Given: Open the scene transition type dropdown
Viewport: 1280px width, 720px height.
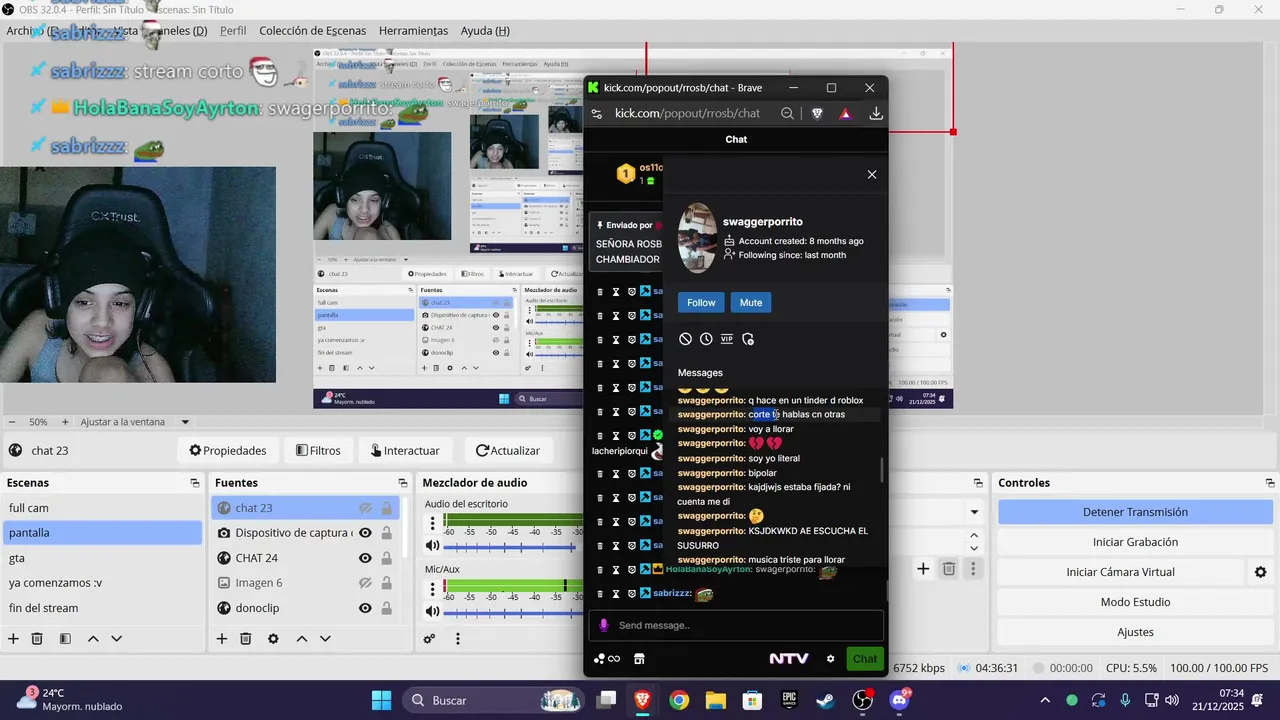Looking at the screenshot, I should [x=974, y=512].
